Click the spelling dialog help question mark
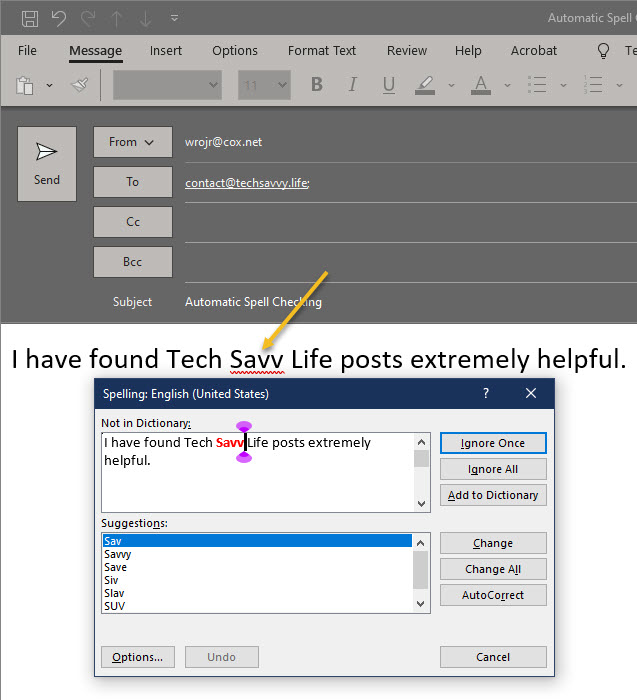Image resolution: width=637 pixels, height=700 pixels. (486, 393)
